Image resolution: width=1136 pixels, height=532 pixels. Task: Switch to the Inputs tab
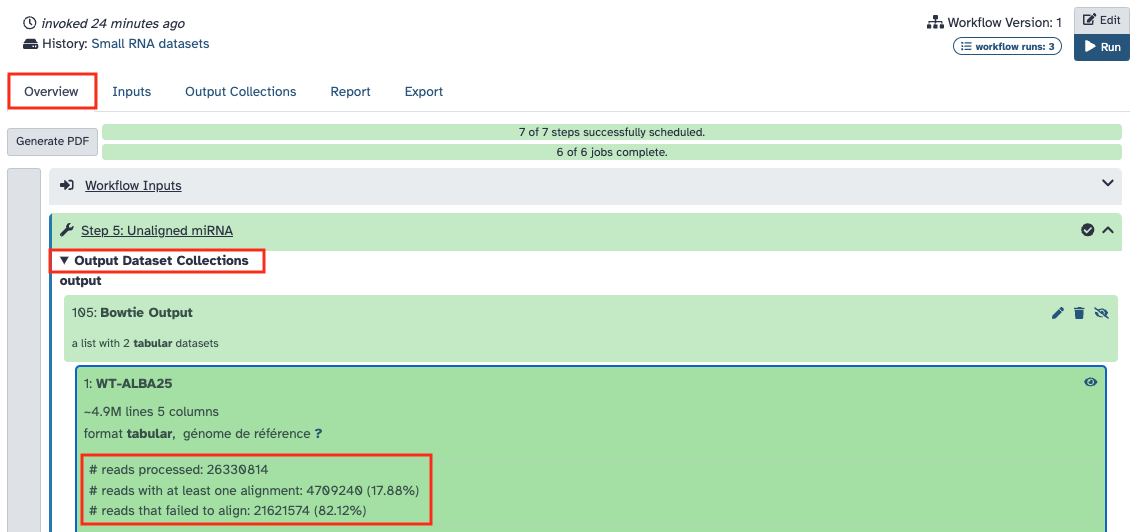[x=132, y=92]
